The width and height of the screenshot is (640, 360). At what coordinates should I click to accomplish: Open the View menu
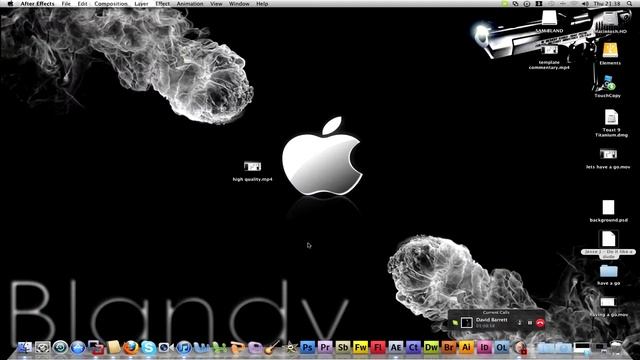coord(216,4)
